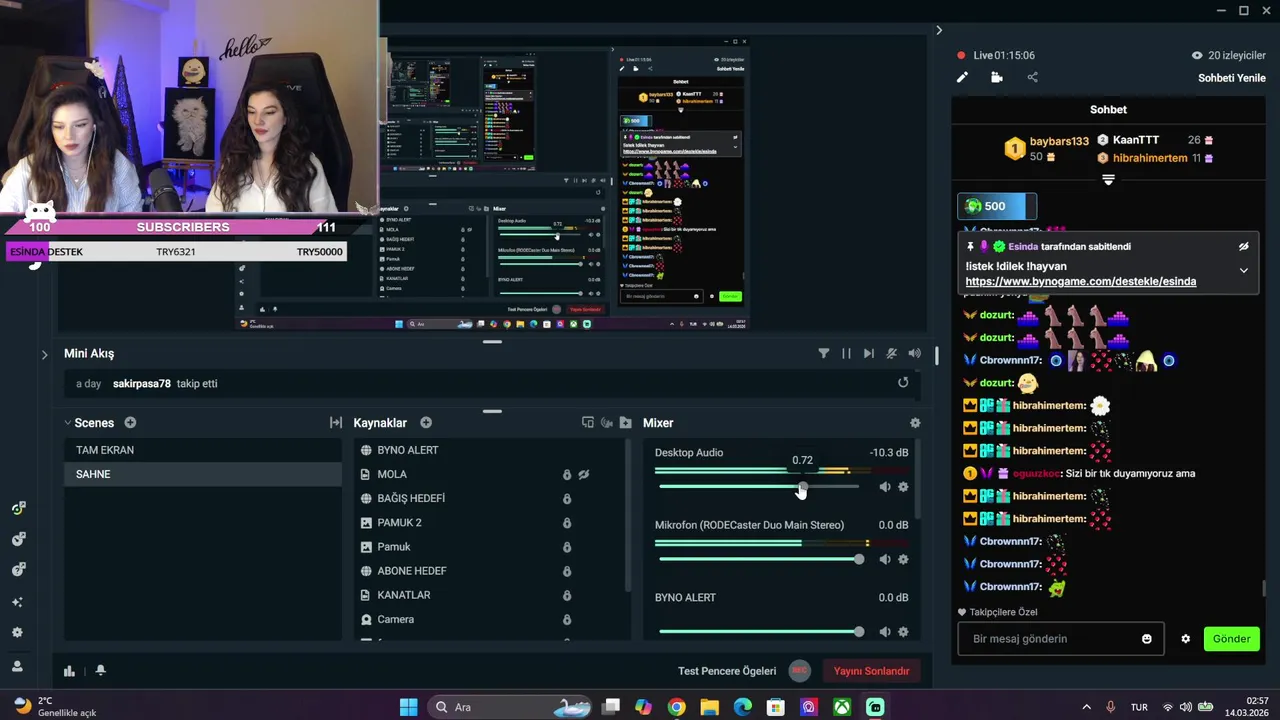
Task: Open notifications bell in the footer
Action: tap(100, 671)
